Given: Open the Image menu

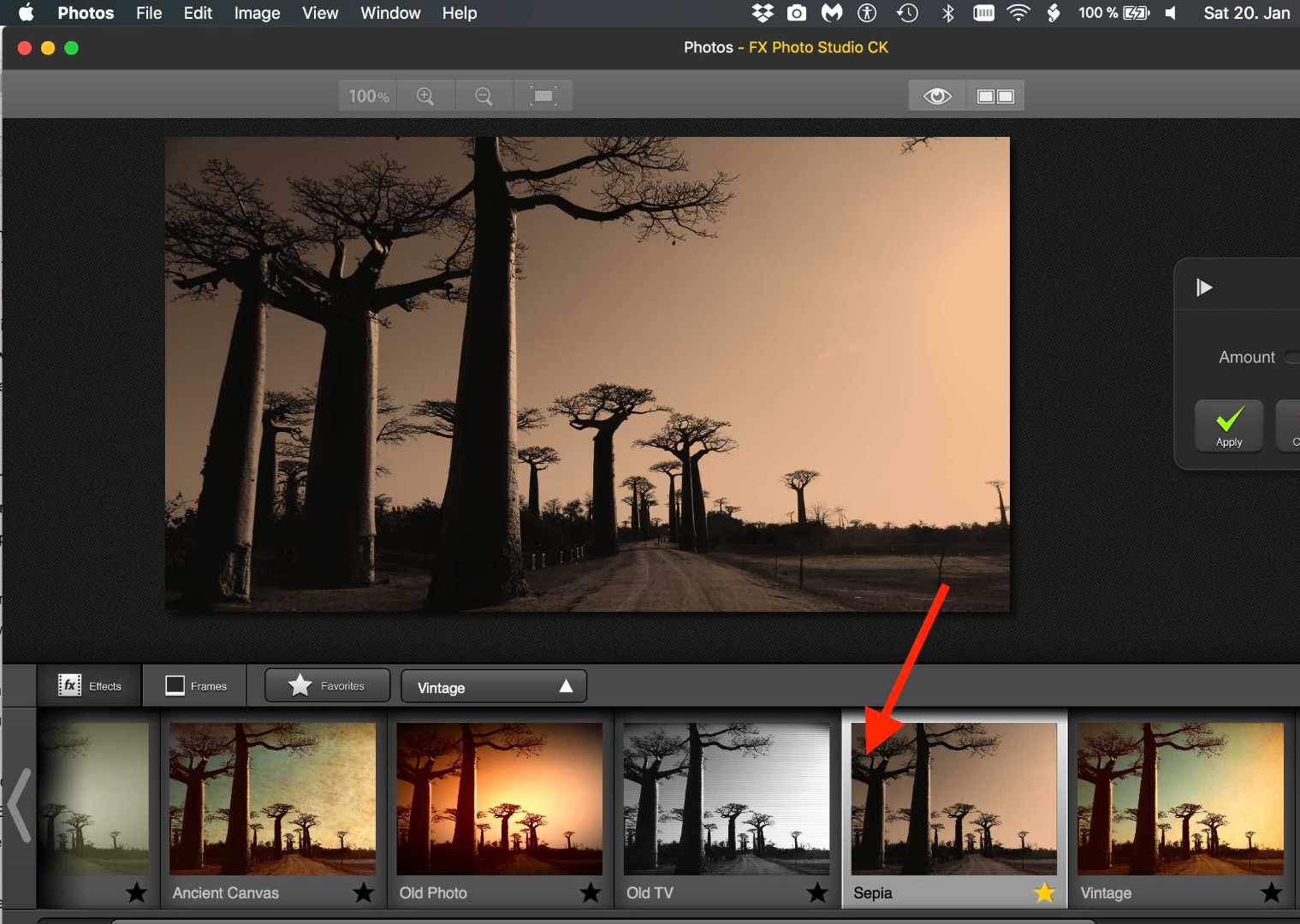Looking at the screenshot, I should coord(257,13).
